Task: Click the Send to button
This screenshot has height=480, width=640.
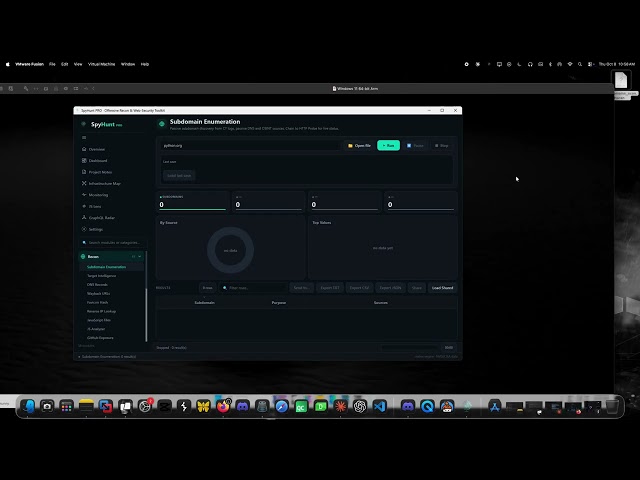Action: (x=301, y=288)
